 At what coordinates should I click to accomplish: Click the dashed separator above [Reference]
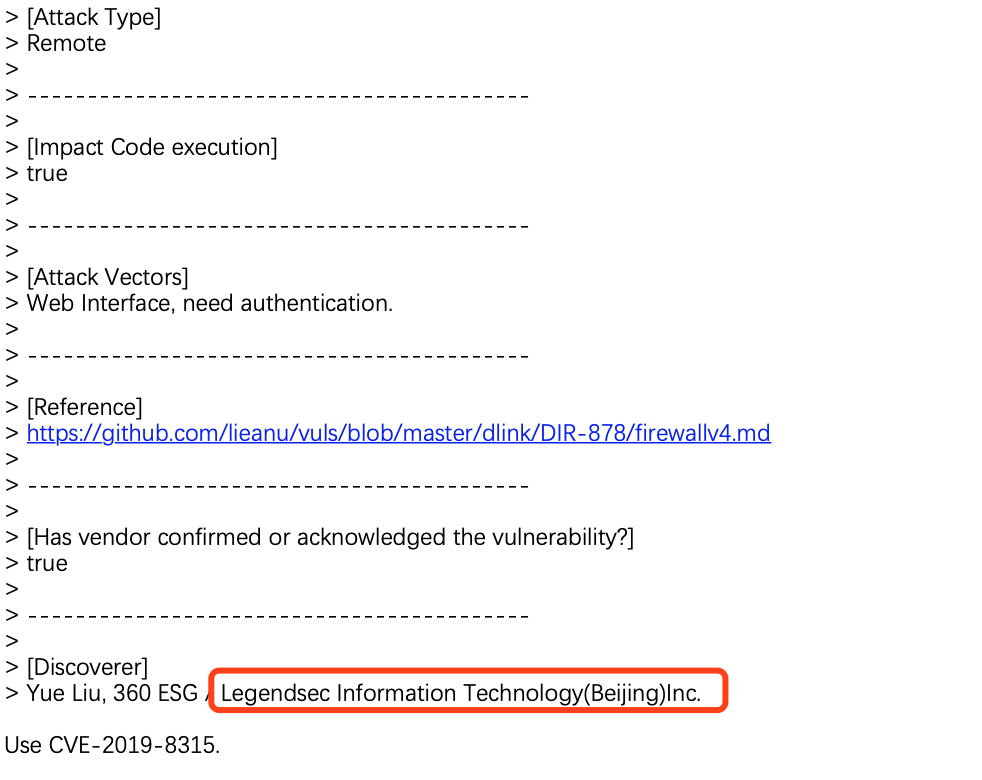tap(278, 356)
